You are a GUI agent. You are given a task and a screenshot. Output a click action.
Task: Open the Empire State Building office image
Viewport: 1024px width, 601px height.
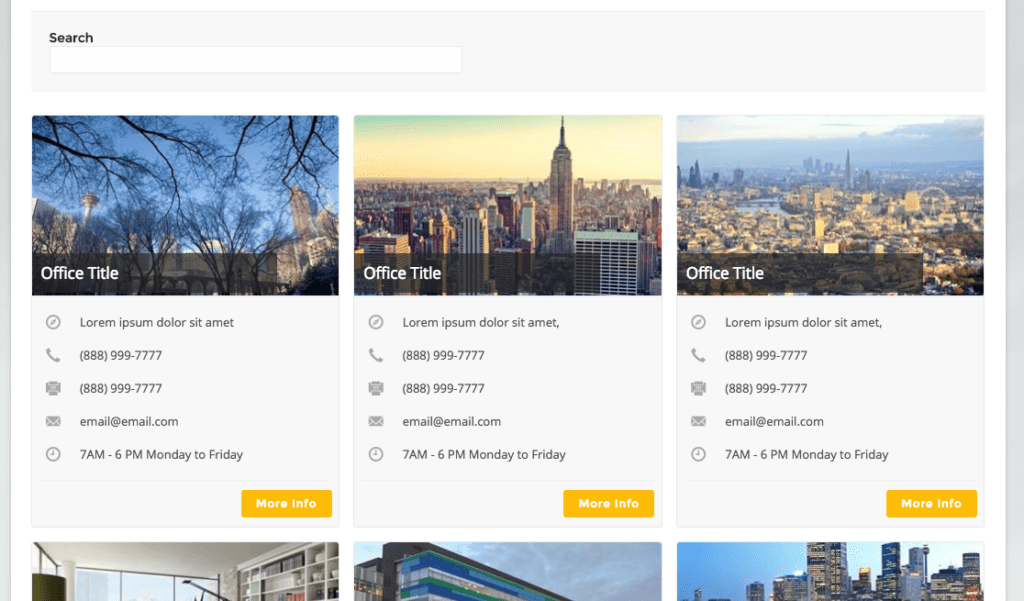click(x=507, y=185)
